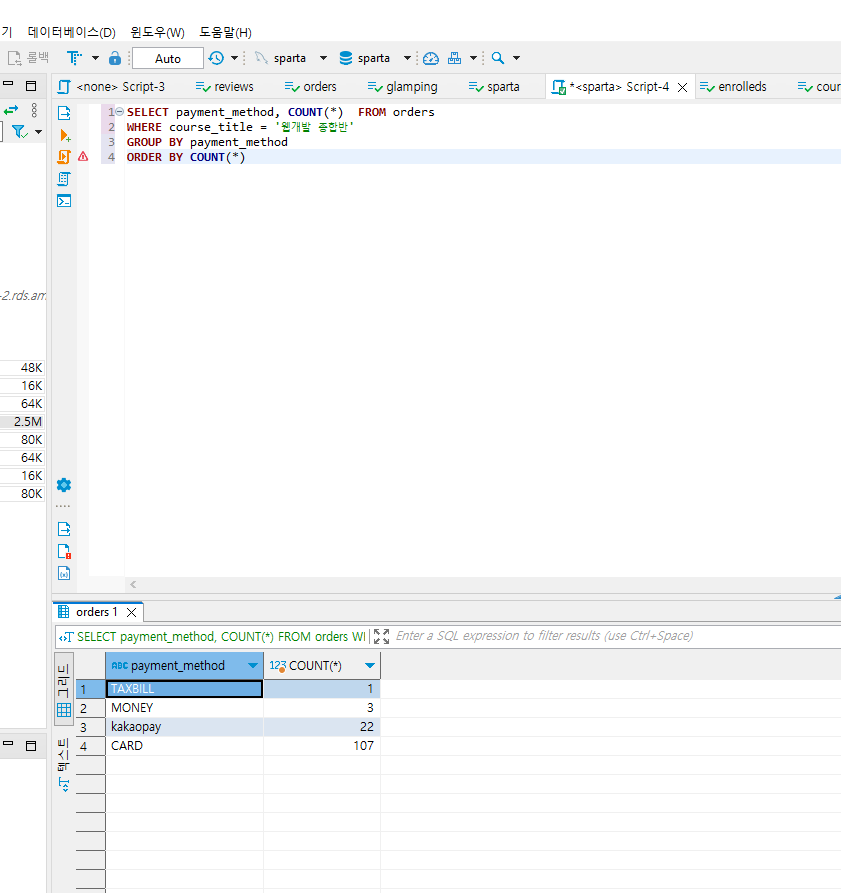Minimize the top navigator panel
Image resolution: width=841 pixels, height=893 pixels.
[8, 84]
